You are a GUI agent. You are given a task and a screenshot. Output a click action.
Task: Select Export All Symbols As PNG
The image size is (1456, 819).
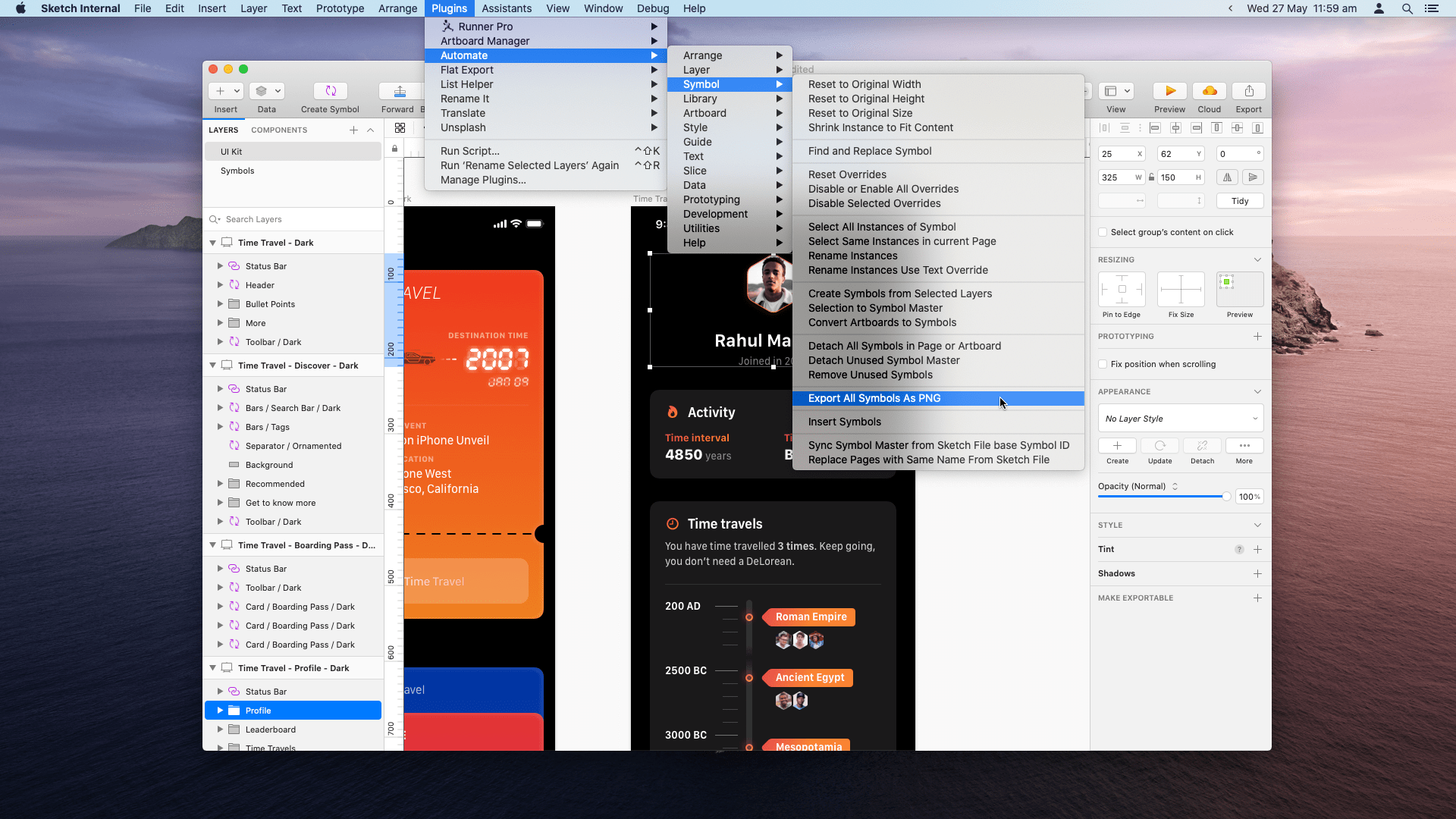coord(874,398)
